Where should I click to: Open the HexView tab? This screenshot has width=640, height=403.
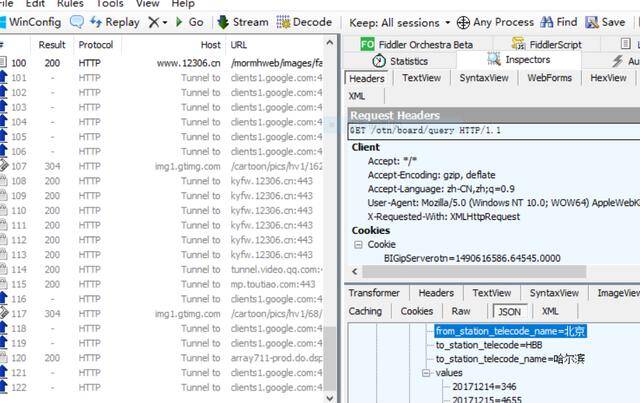608,78
